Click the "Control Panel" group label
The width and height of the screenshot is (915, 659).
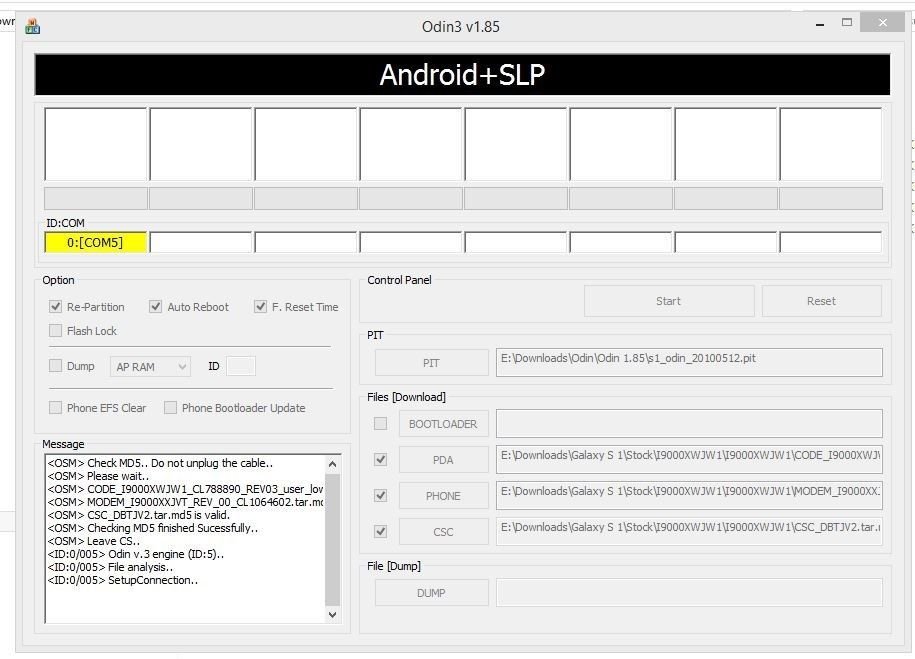tap(400, 280)
